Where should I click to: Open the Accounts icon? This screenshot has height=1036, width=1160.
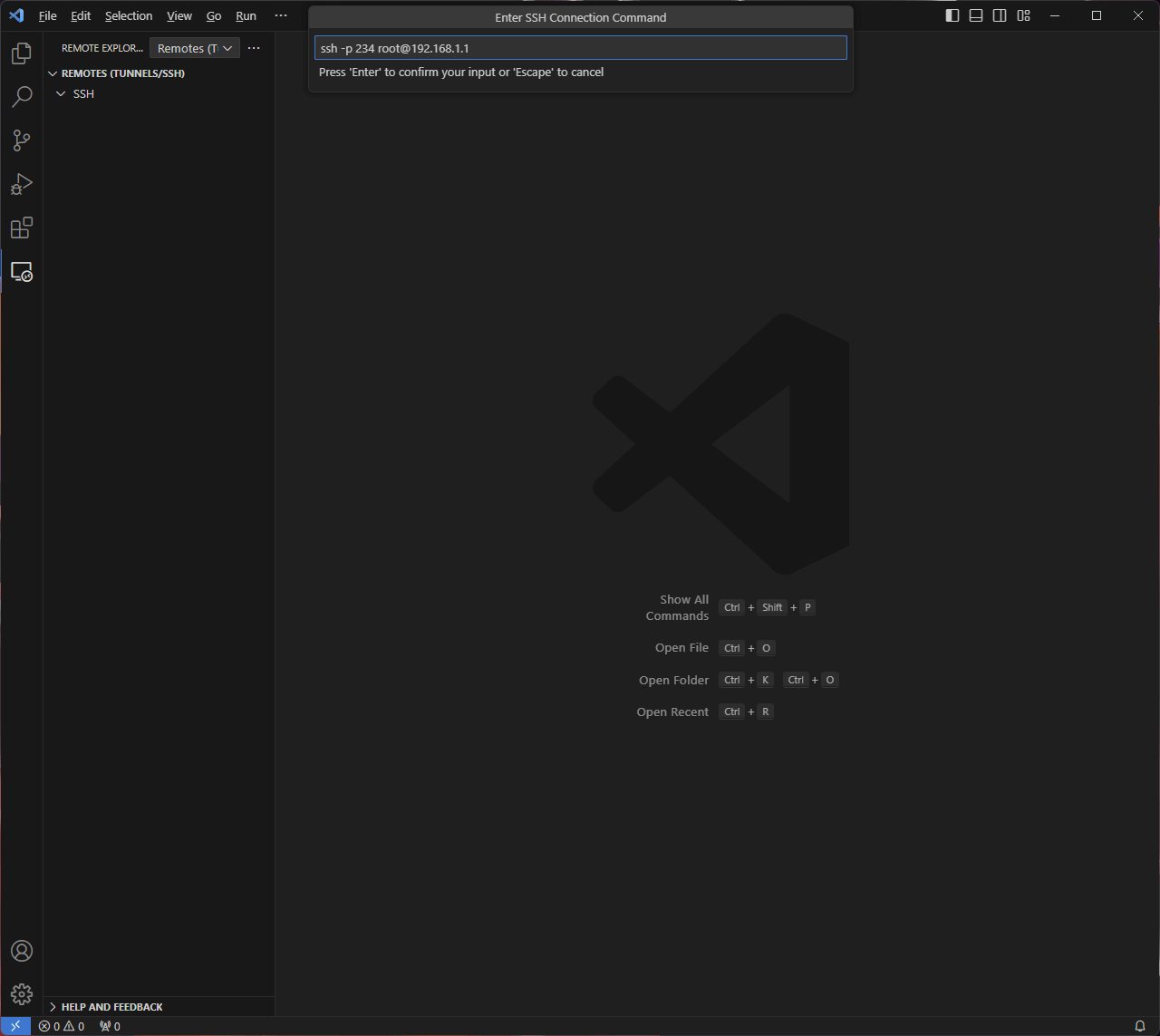(x=22, y=951)
